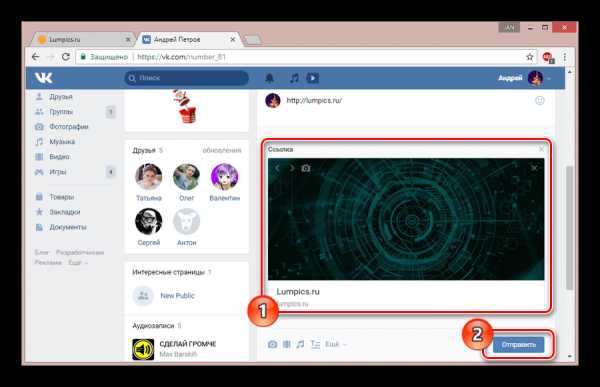This screenshot has height=387, width=600.
Task: Expand the footer Ещё menu
Action: point(78,263)
